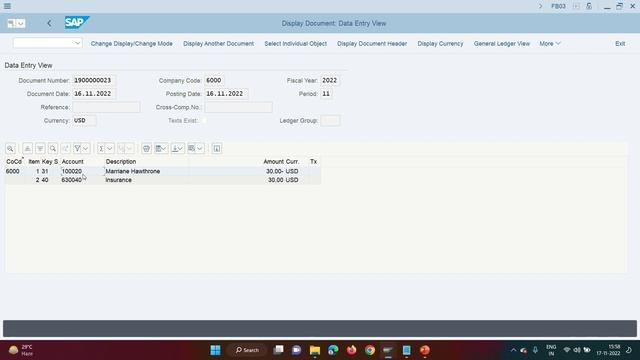Image resolution: width=640 pixels, height=360 pixels.
Task: Click the Document Date field
Action: tap(94, 94)
